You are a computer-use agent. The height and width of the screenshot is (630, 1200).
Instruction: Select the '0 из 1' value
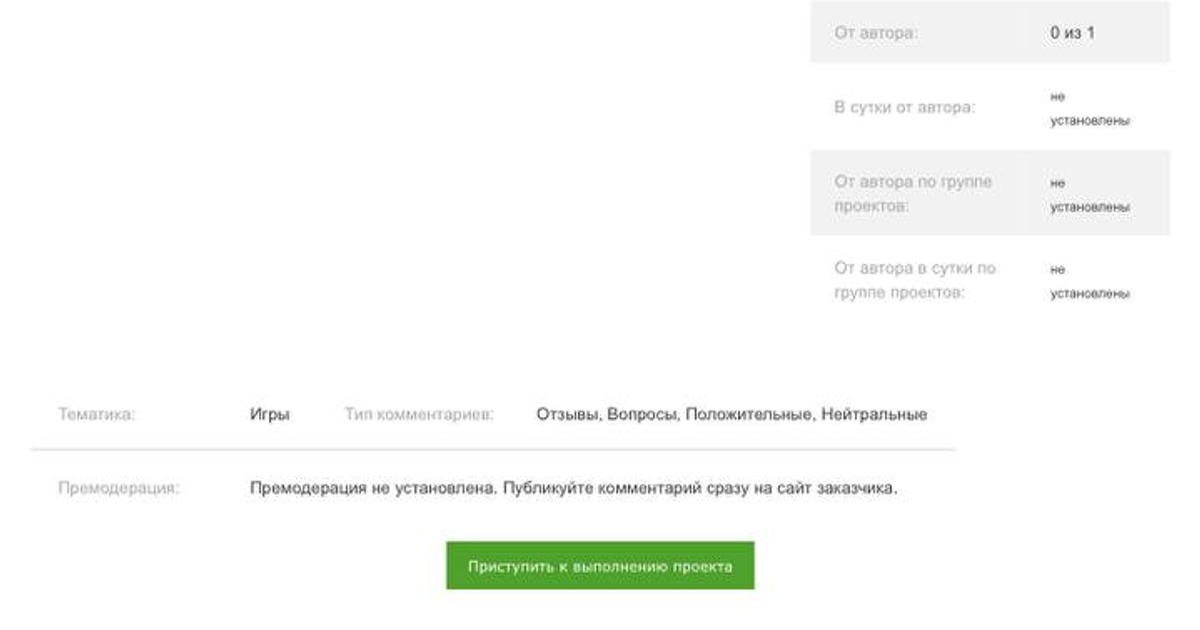point(1072,33)
